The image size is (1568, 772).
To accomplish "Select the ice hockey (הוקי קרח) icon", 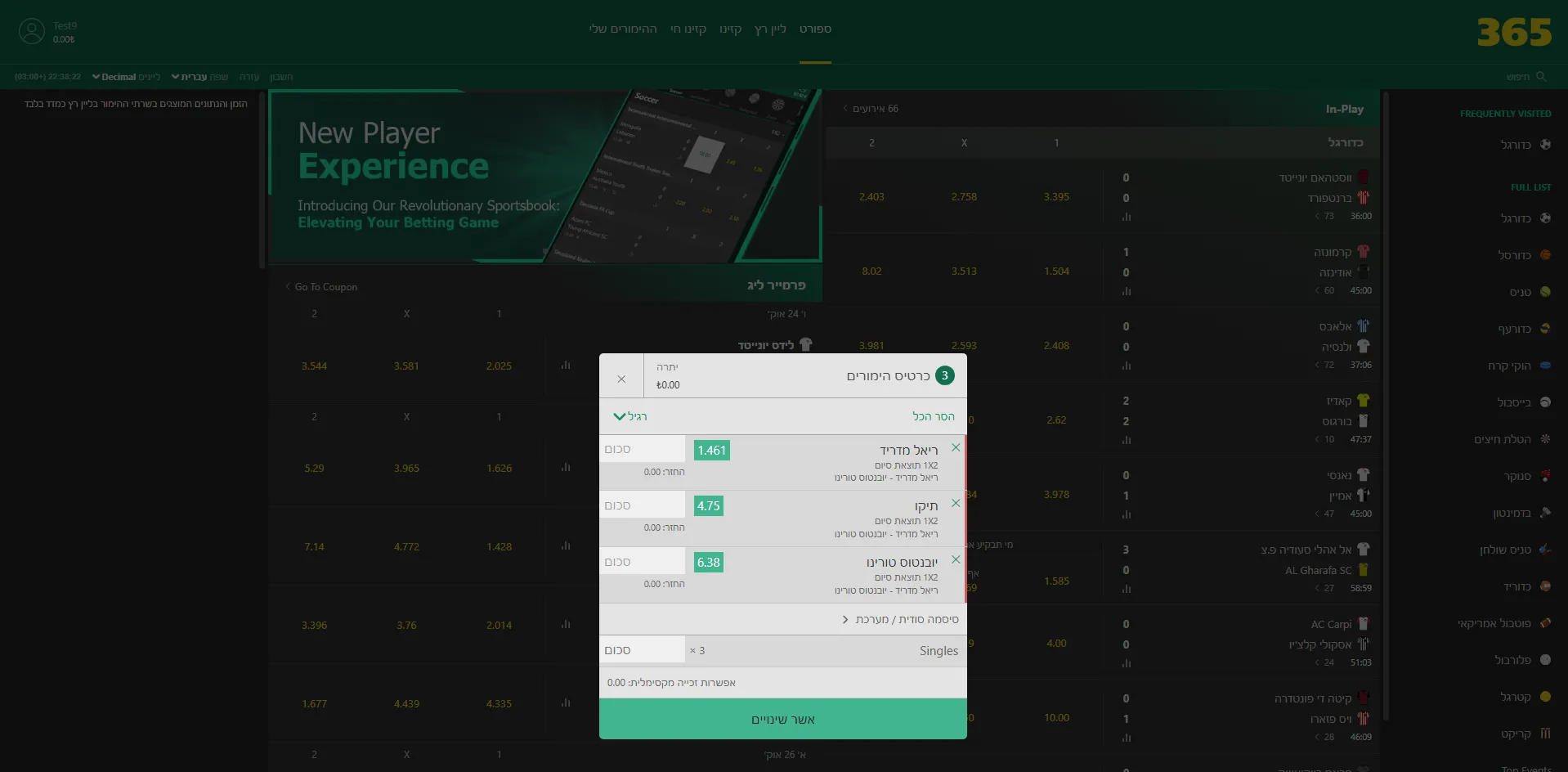I will (1545, 366).
